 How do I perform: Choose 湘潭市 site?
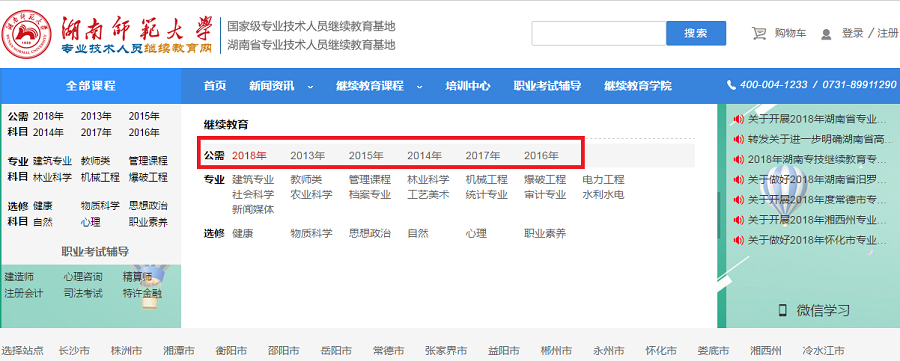[179, 351]
